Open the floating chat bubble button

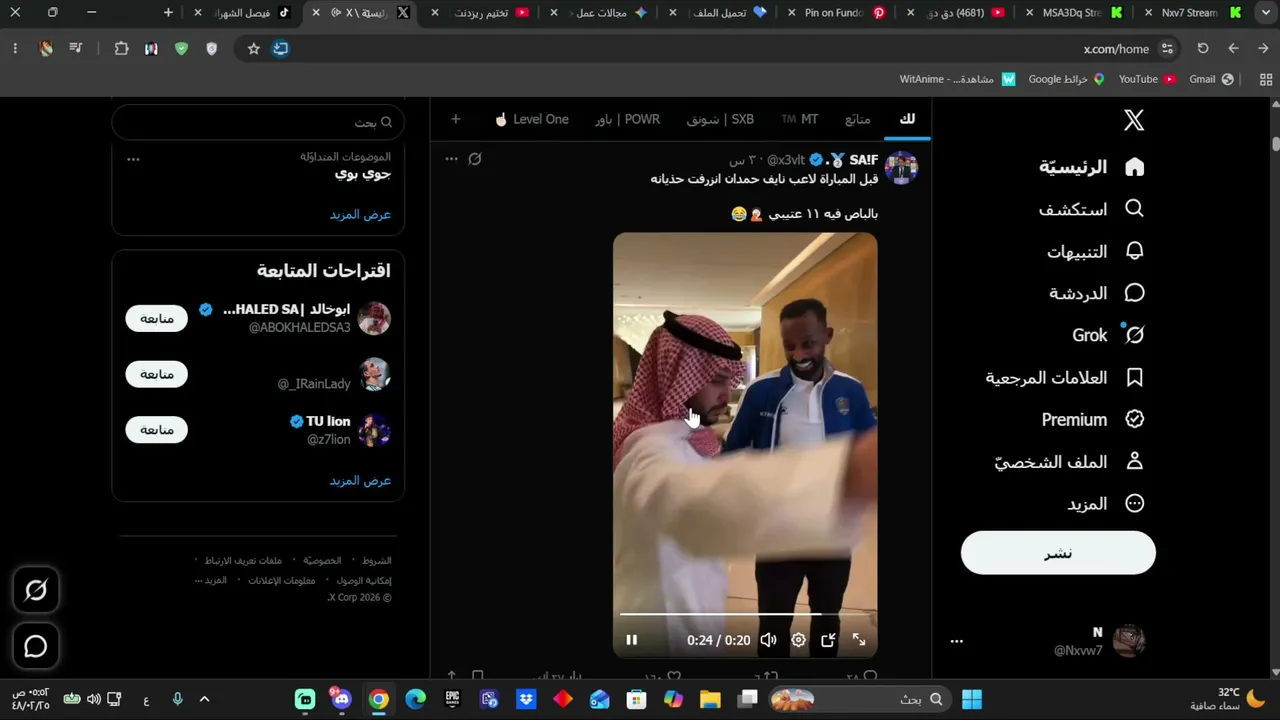pos(36,646)
